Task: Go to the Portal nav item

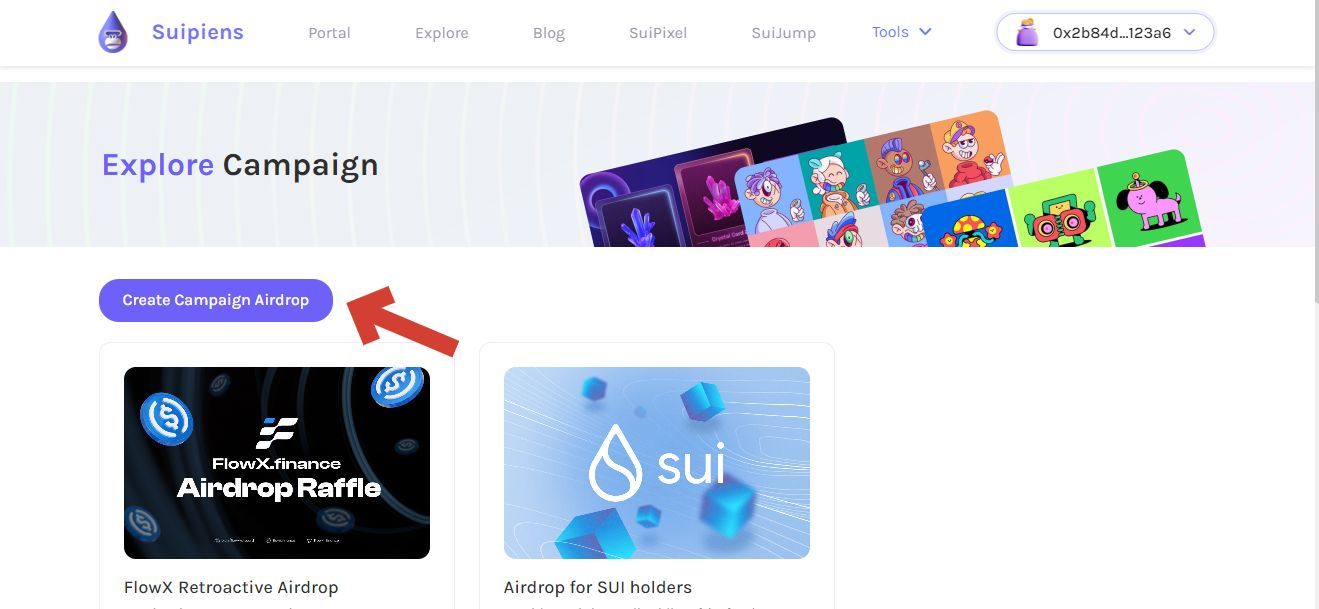Action: tap(329, 33)
